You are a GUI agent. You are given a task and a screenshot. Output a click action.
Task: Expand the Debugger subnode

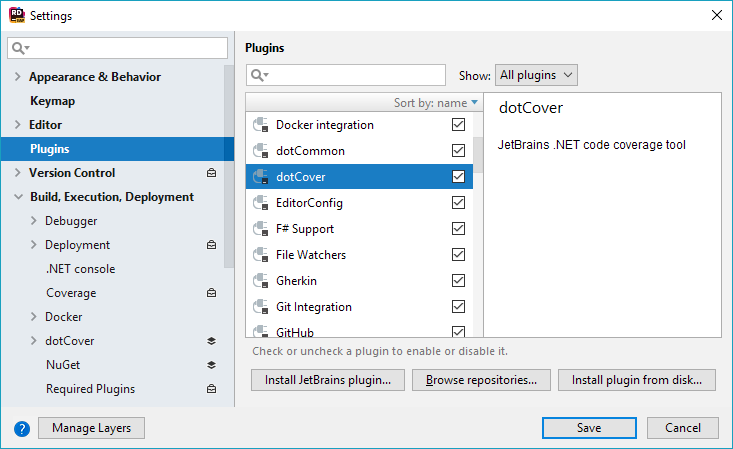33,221
